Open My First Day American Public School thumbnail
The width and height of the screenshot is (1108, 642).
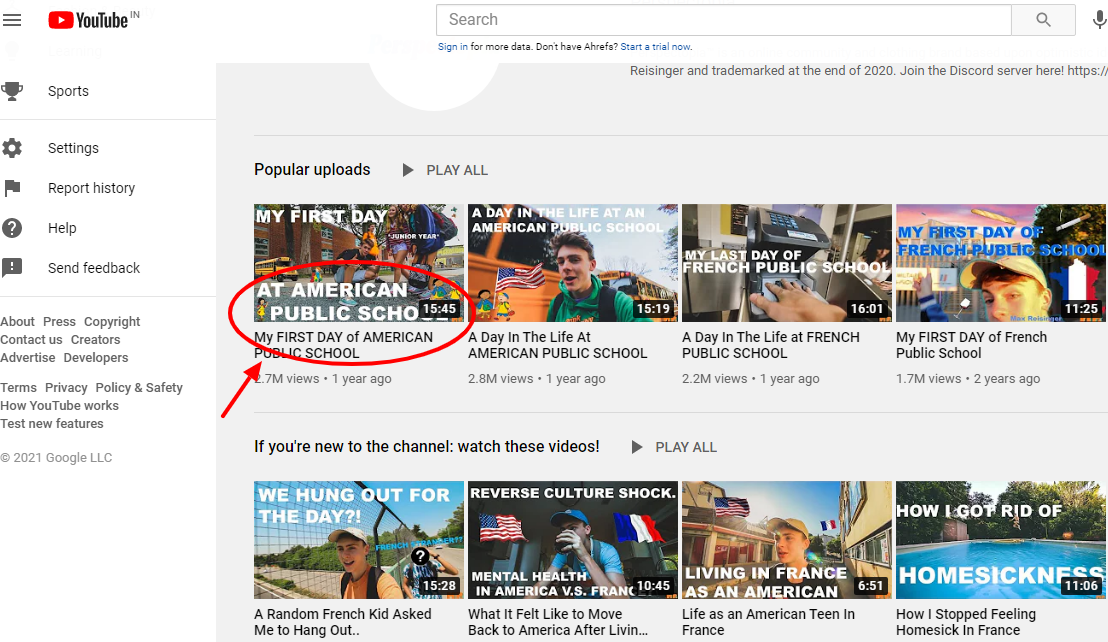coord(359,263)
